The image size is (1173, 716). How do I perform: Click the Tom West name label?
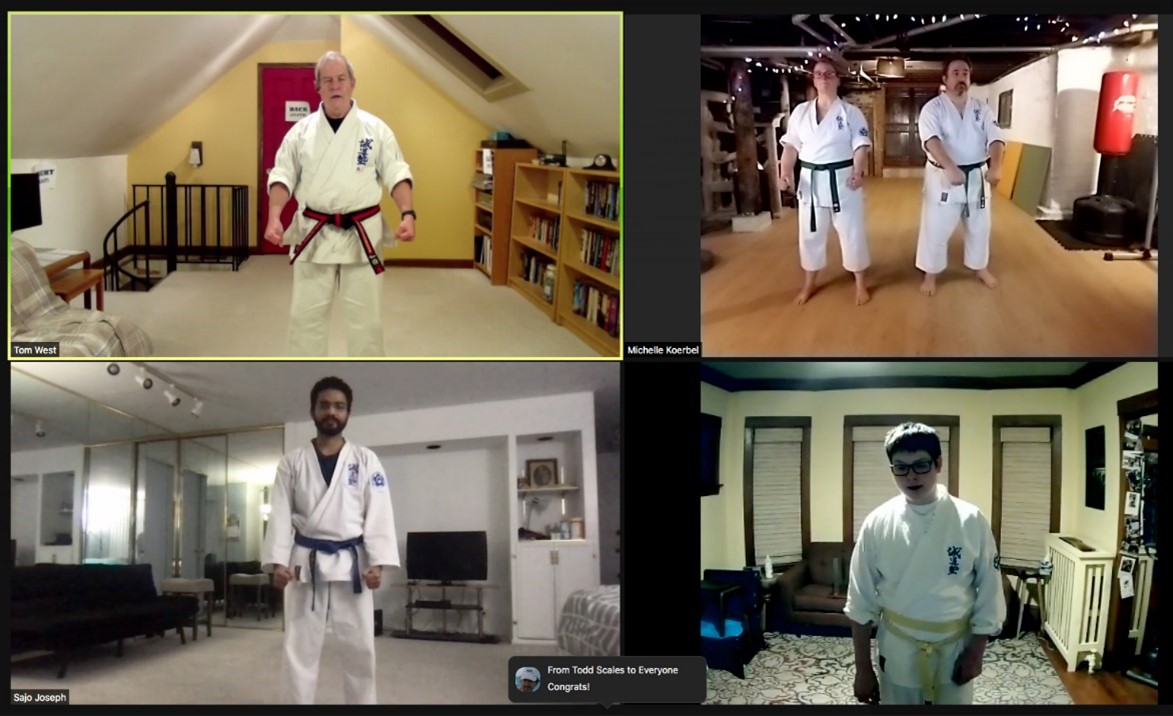click(35, 350)
